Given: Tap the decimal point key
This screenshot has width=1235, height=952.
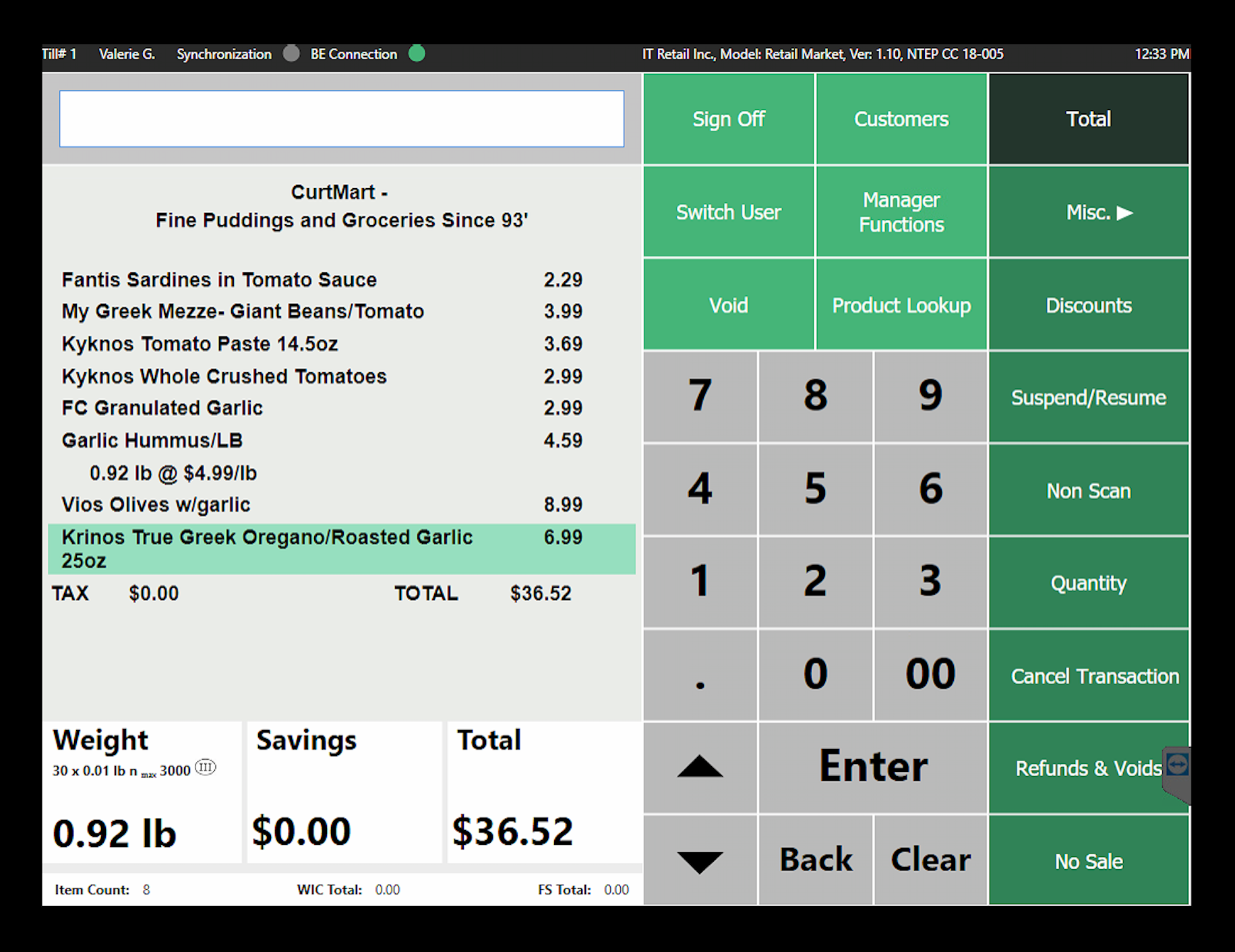Looking at the screenshot, I should click(700, 676).
